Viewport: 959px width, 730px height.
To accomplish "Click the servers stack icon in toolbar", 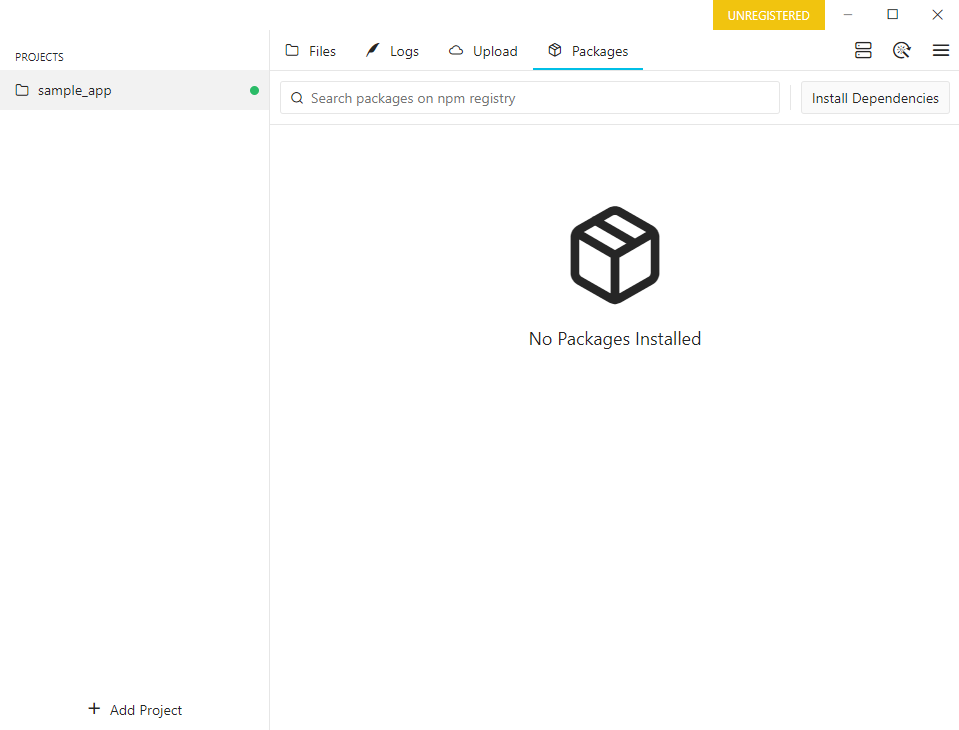I will 863,50.
